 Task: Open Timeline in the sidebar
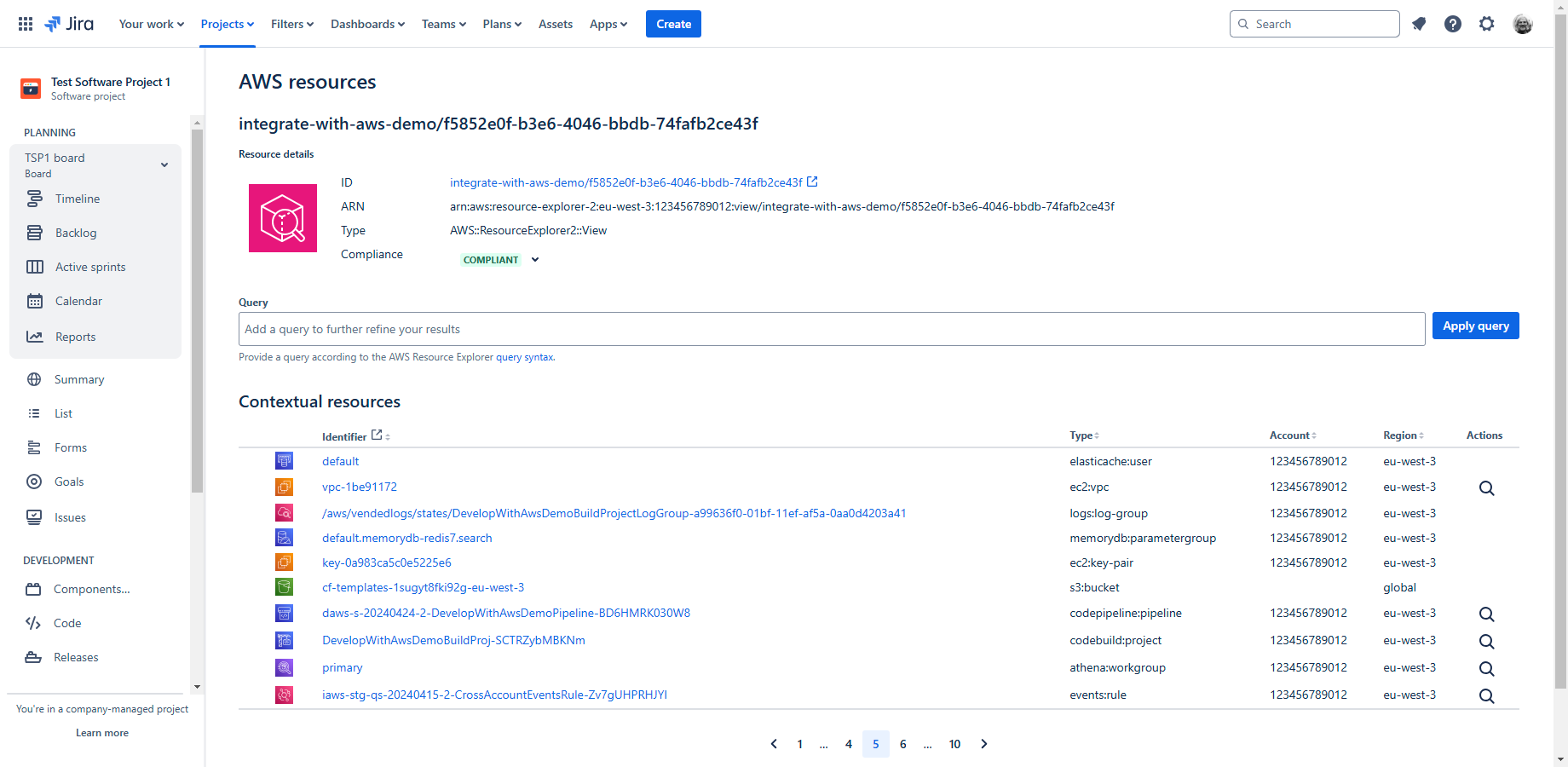78,199
